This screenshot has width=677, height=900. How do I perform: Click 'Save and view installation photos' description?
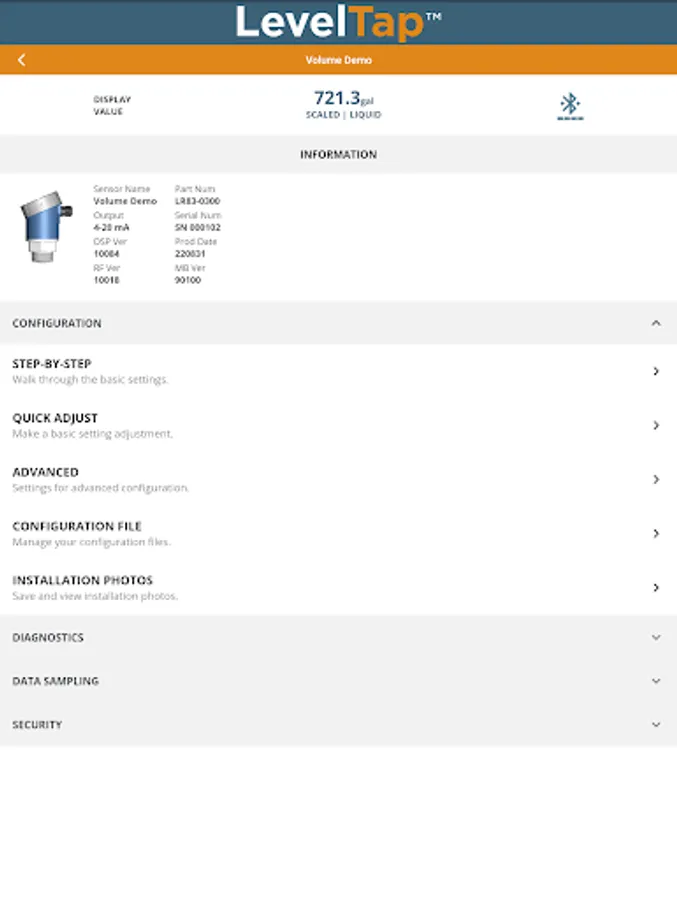(95, 596)
